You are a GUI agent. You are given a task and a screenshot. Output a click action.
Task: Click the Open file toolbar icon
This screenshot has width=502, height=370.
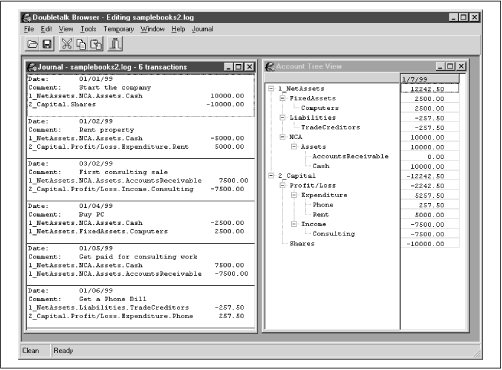click(32, 44)
